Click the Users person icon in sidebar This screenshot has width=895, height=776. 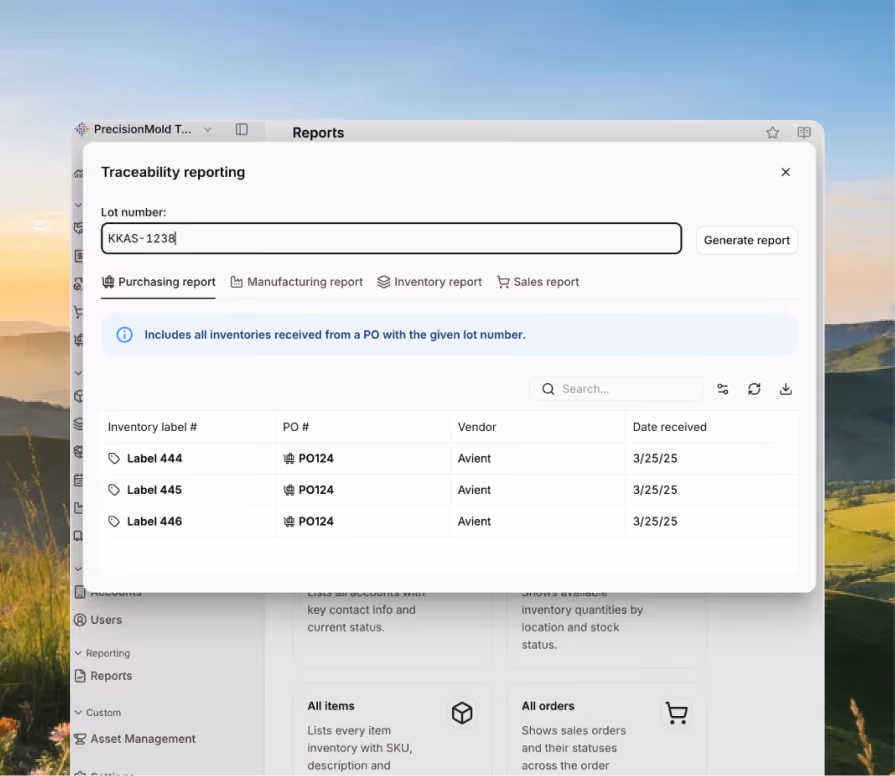[x=80, y=620]
